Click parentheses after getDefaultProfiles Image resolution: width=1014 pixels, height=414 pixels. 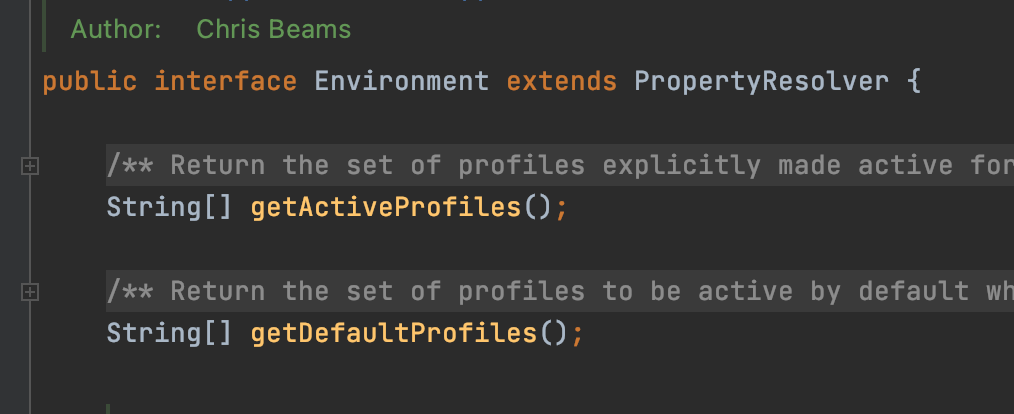click(552, 334)
